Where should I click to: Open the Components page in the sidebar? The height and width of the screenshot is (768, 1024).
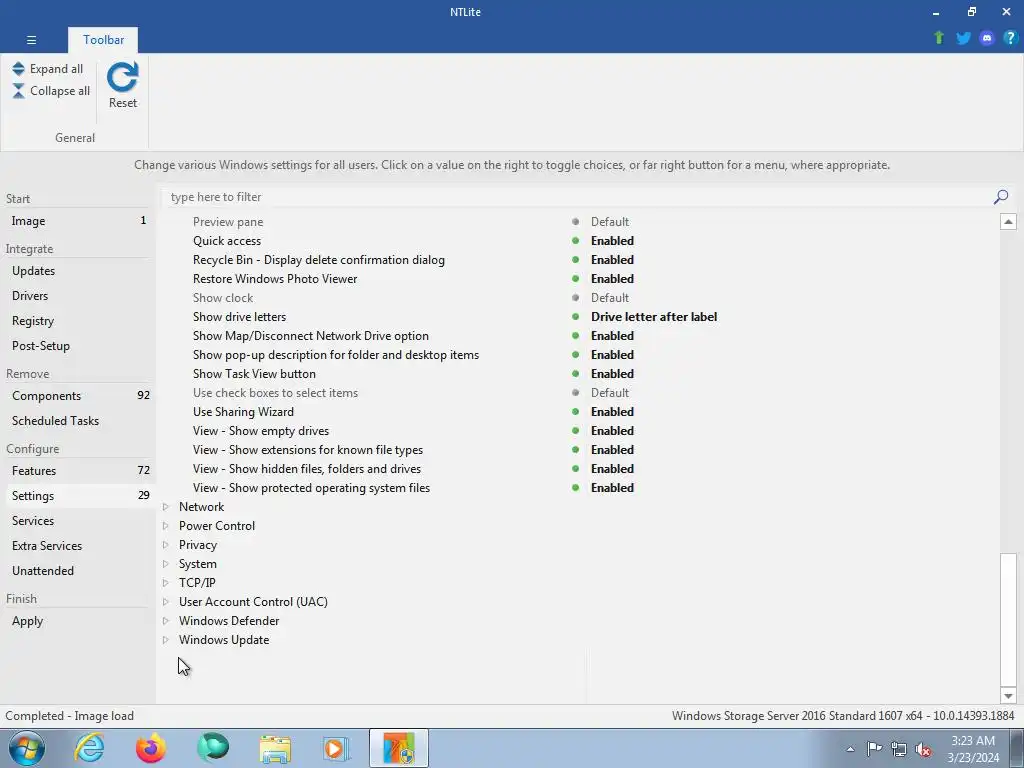tap(78, 396)
